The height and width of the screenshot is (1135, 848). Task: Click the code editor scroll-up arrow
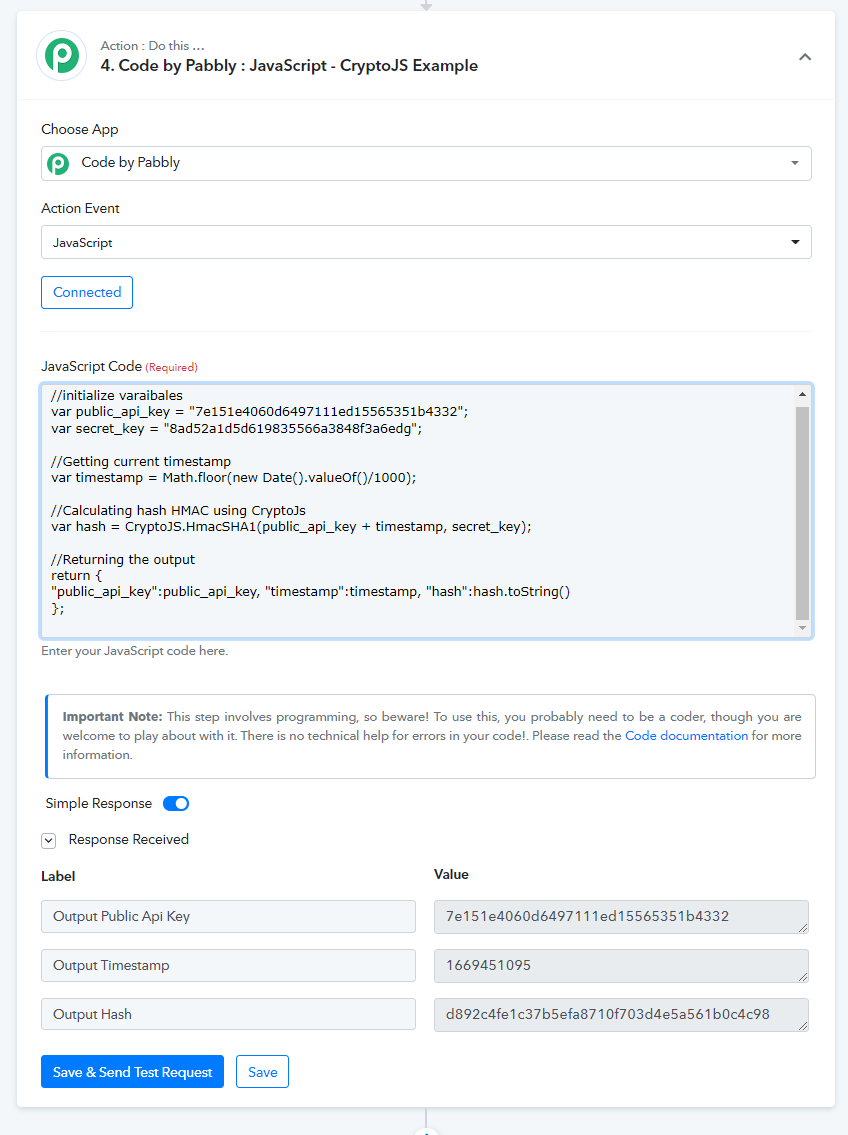(x=802, y=394)
